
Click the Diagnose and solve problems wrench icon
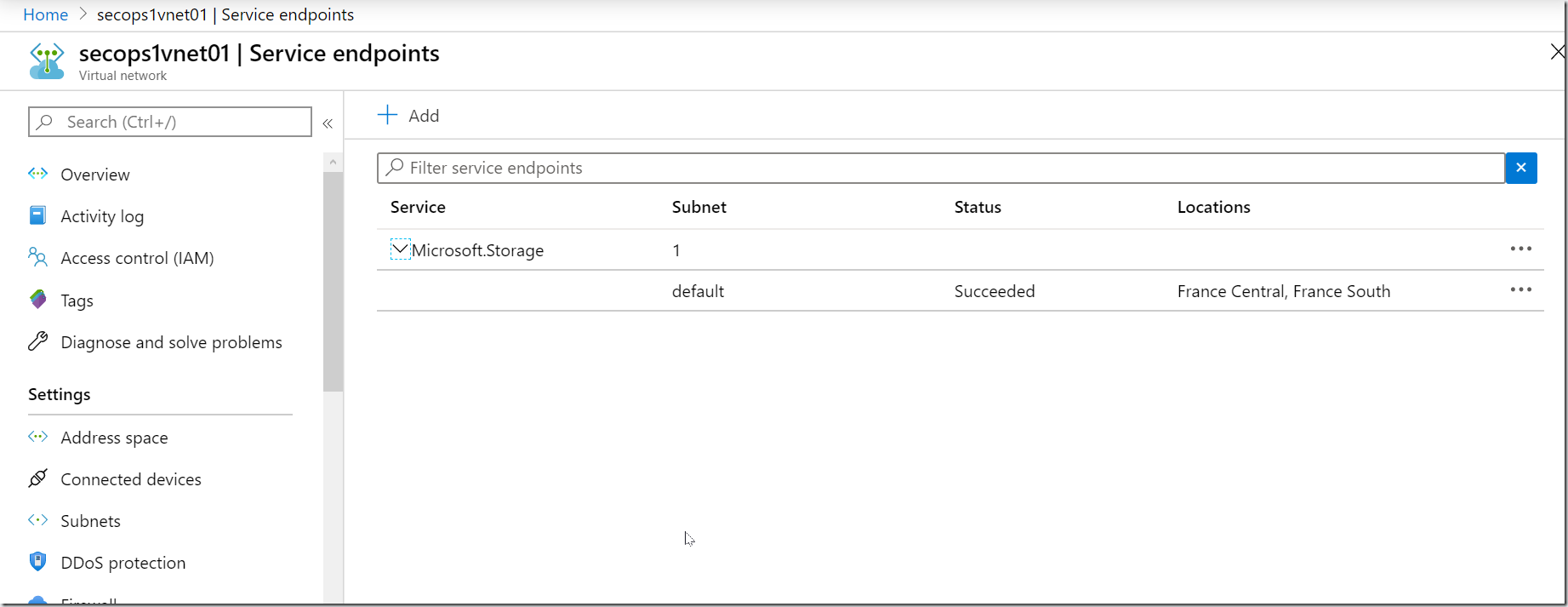pos(37,341)
